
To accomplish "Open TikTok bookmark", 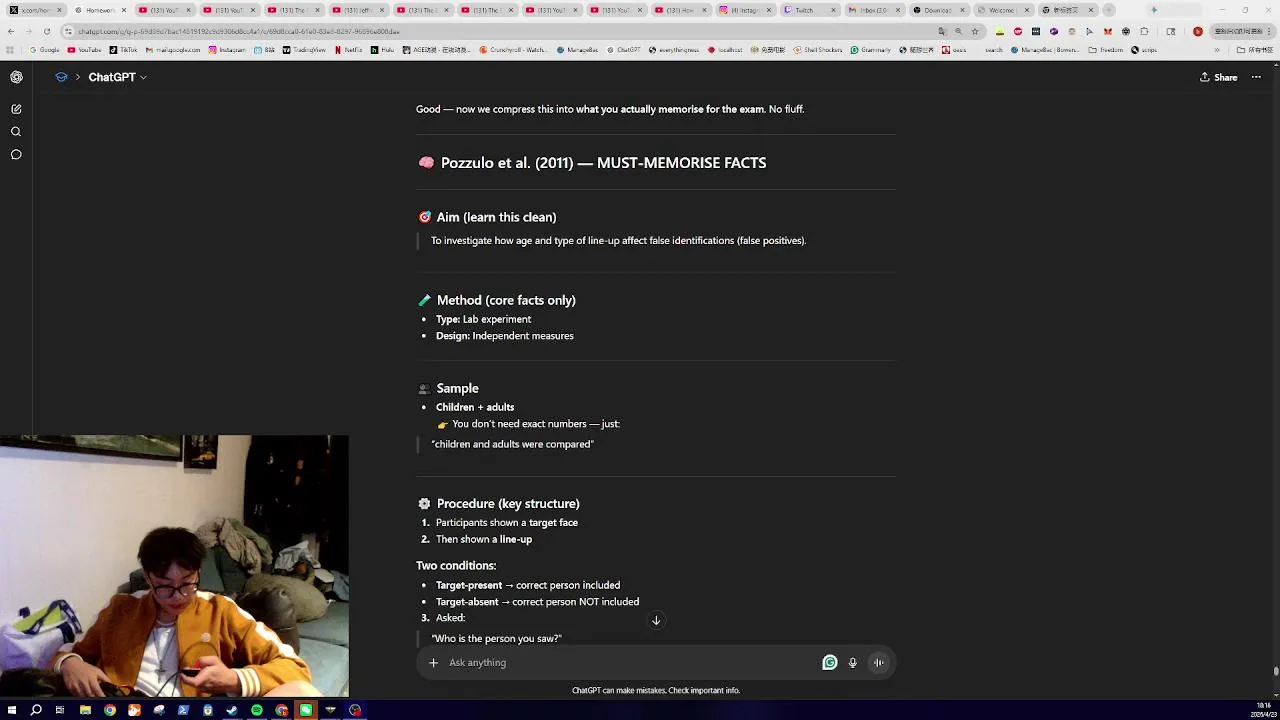I will (x=123, y=49).
